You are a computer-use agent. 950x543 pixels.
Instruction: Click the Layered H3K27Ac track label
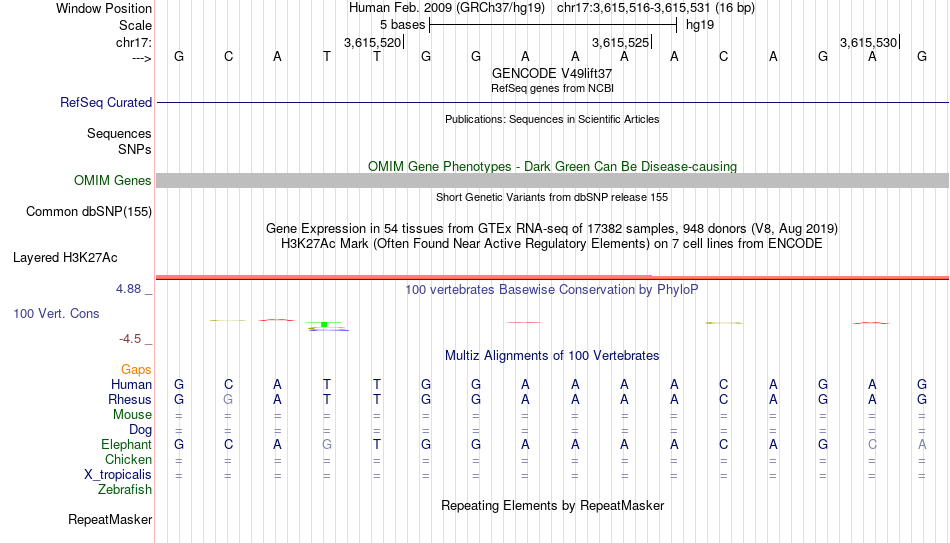(65, 258)
